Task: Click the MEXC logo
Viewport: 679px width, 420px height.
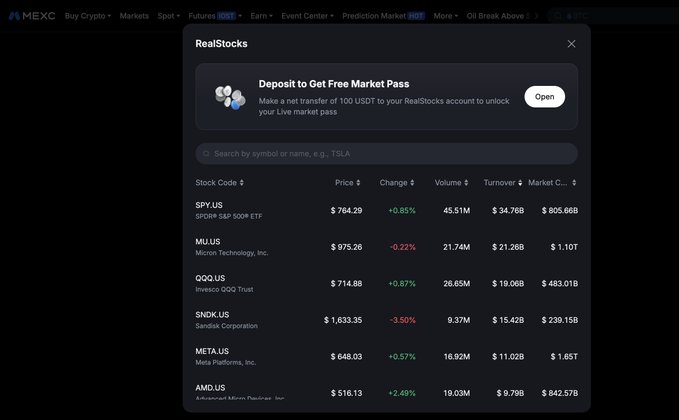Action: click(x=32, y=16)
